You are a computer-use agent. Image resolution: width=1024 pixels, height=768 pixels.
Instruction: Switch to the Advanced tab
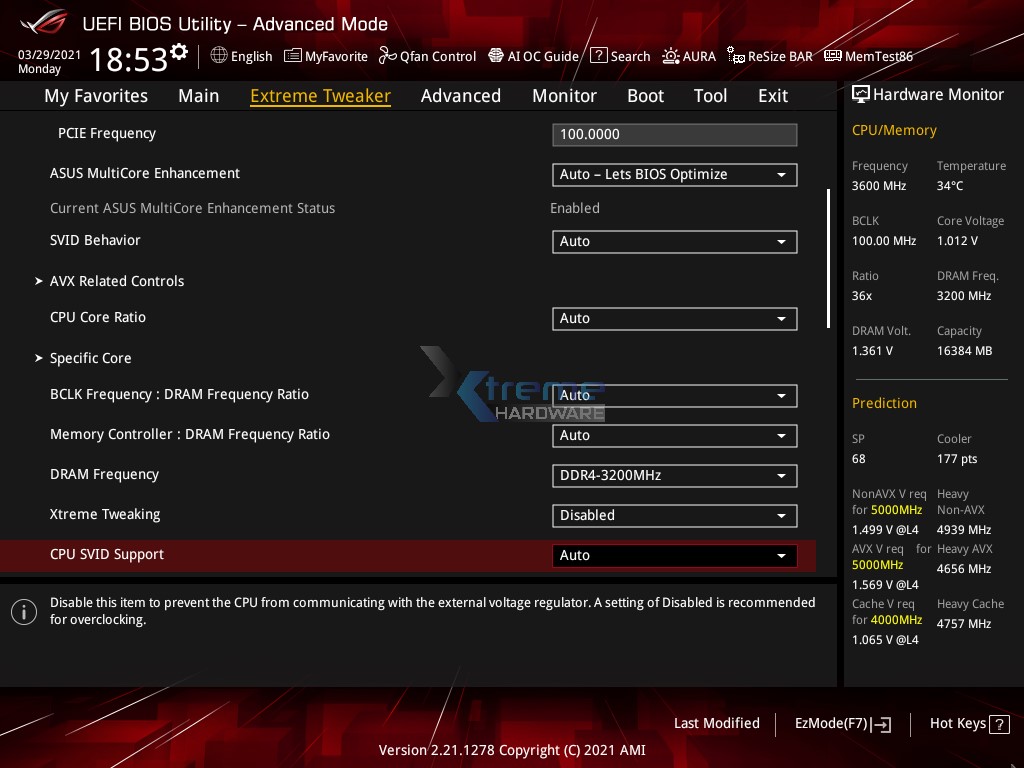click(x=461, y=95)
